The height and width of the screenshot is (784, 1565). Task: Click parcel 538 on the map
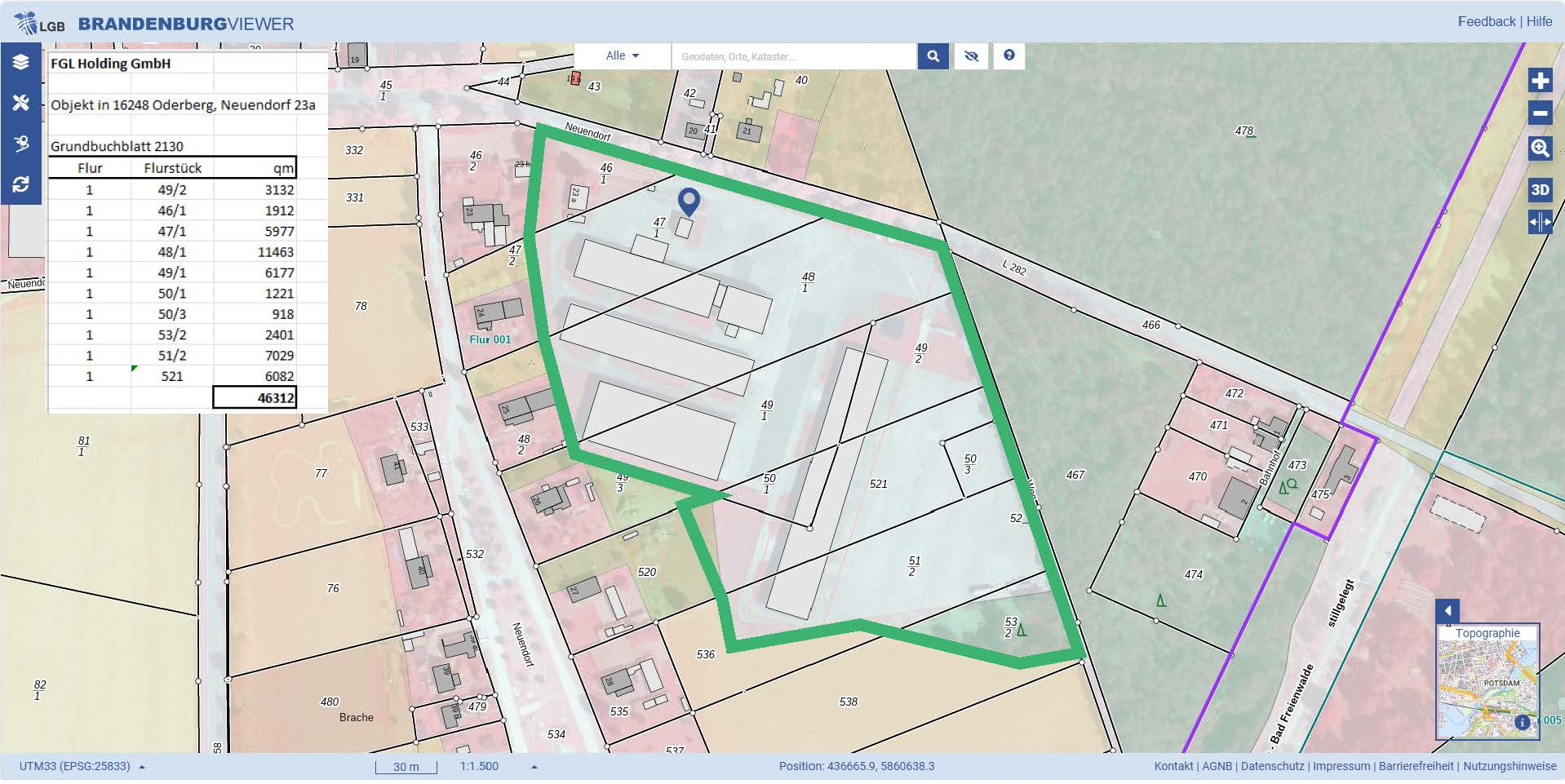coord(849,702)
